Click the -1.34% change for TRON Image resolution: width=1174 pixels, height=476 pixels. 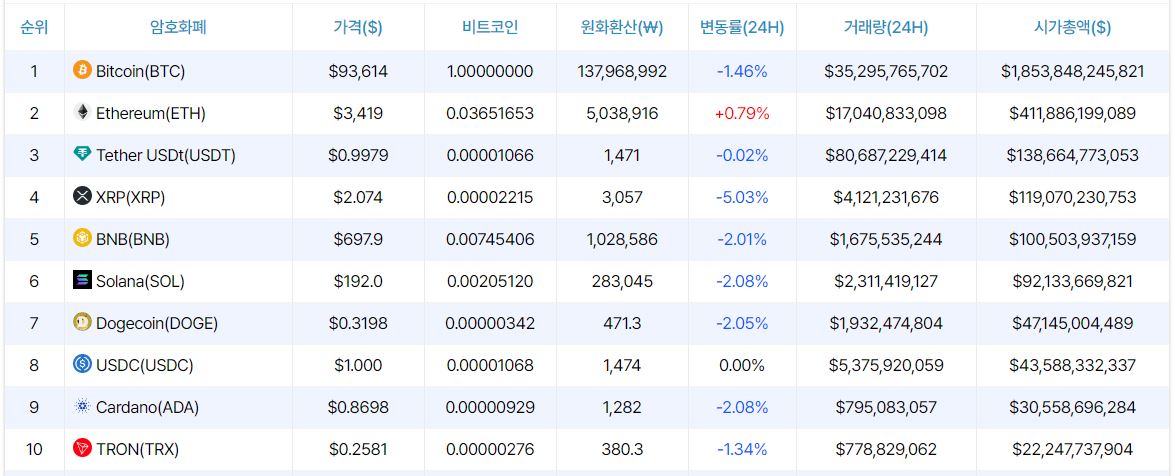(x=742, y=449)
